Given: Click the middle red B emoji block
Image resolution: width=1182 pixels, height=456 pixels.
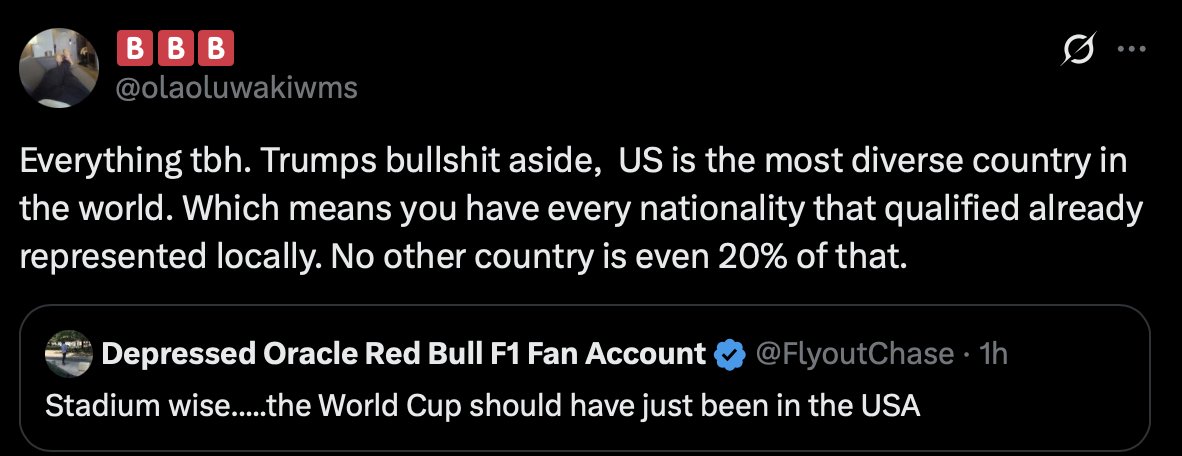Looking at the screenshot, I should pyautogui.click(x=175, y=49).
